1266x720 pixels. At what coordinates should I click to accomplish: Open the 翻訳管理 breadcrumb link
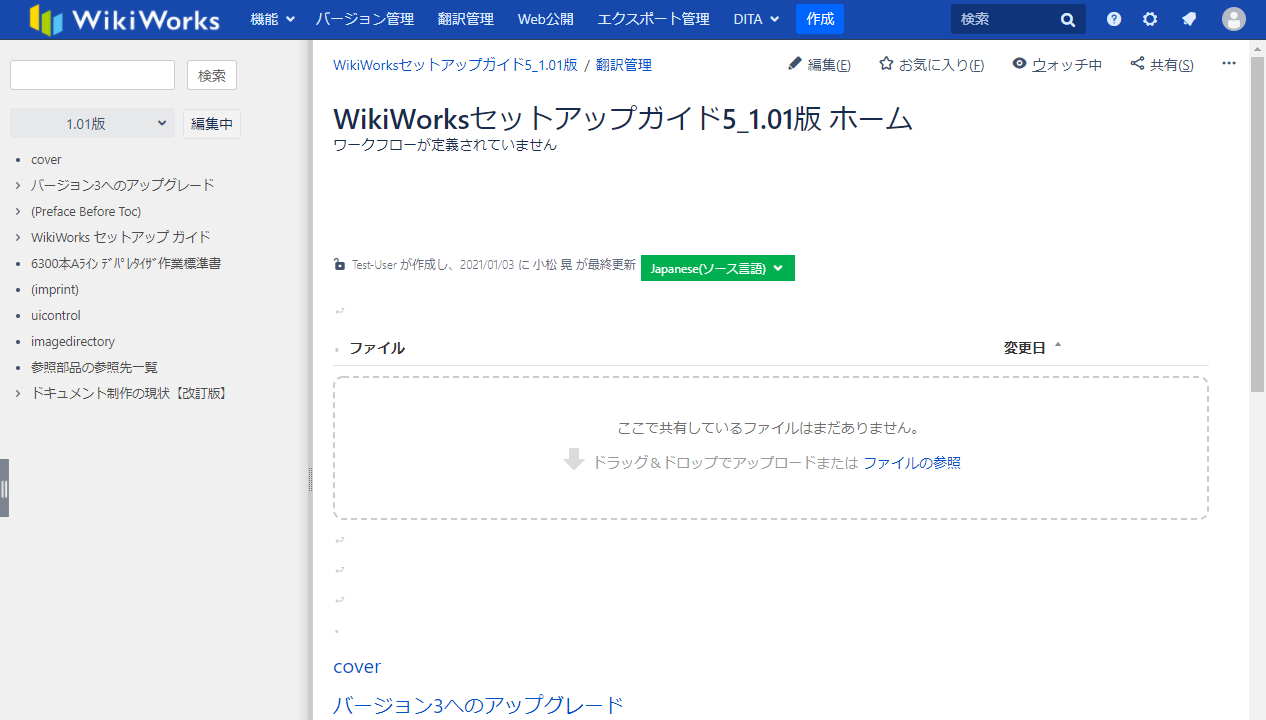tap(624, 65)
